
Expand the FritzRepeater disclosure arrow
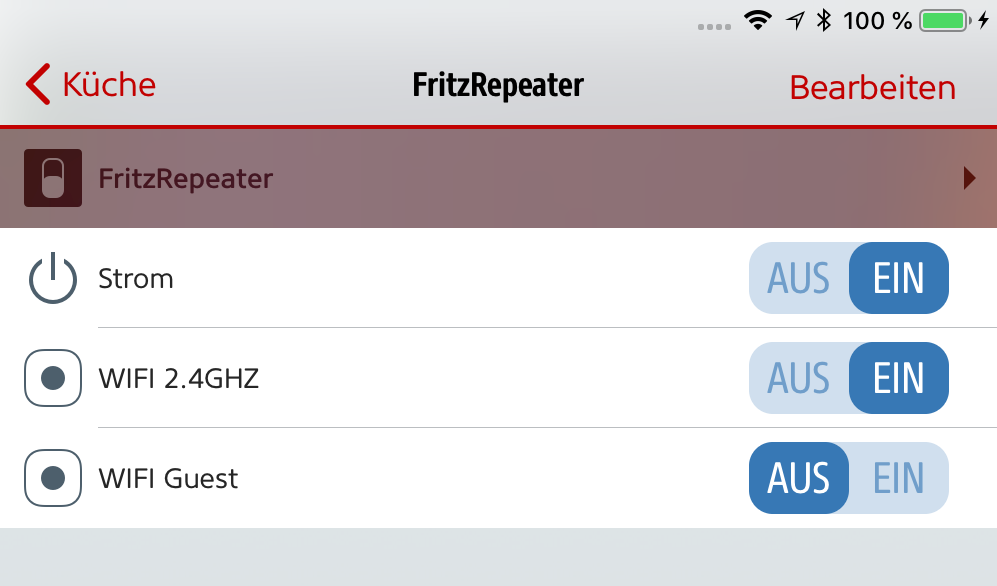[x=968, y=178]
